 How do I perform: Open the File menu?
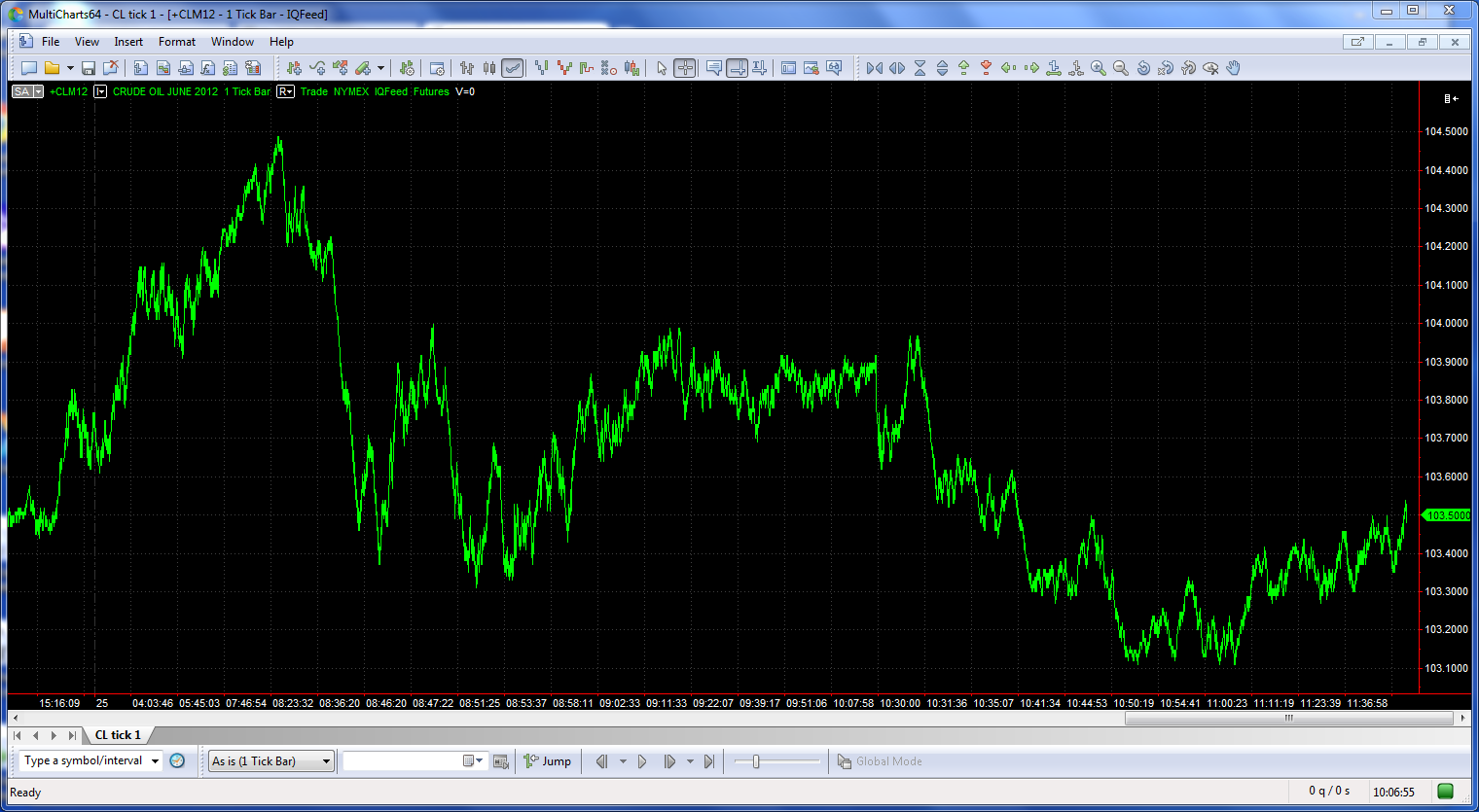51,42
